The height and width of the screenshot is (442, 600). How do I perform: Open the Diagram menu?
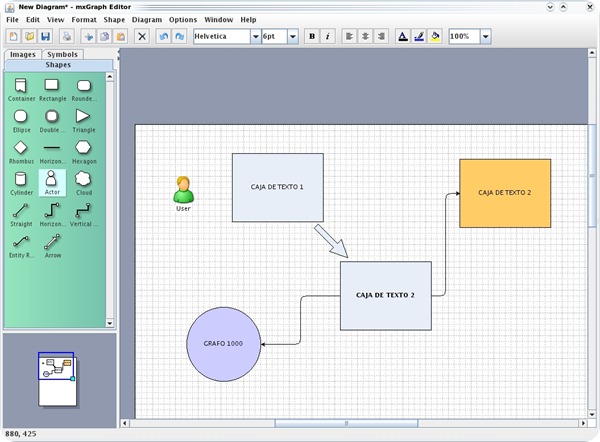pyautogui.click(x=146, y=19)
